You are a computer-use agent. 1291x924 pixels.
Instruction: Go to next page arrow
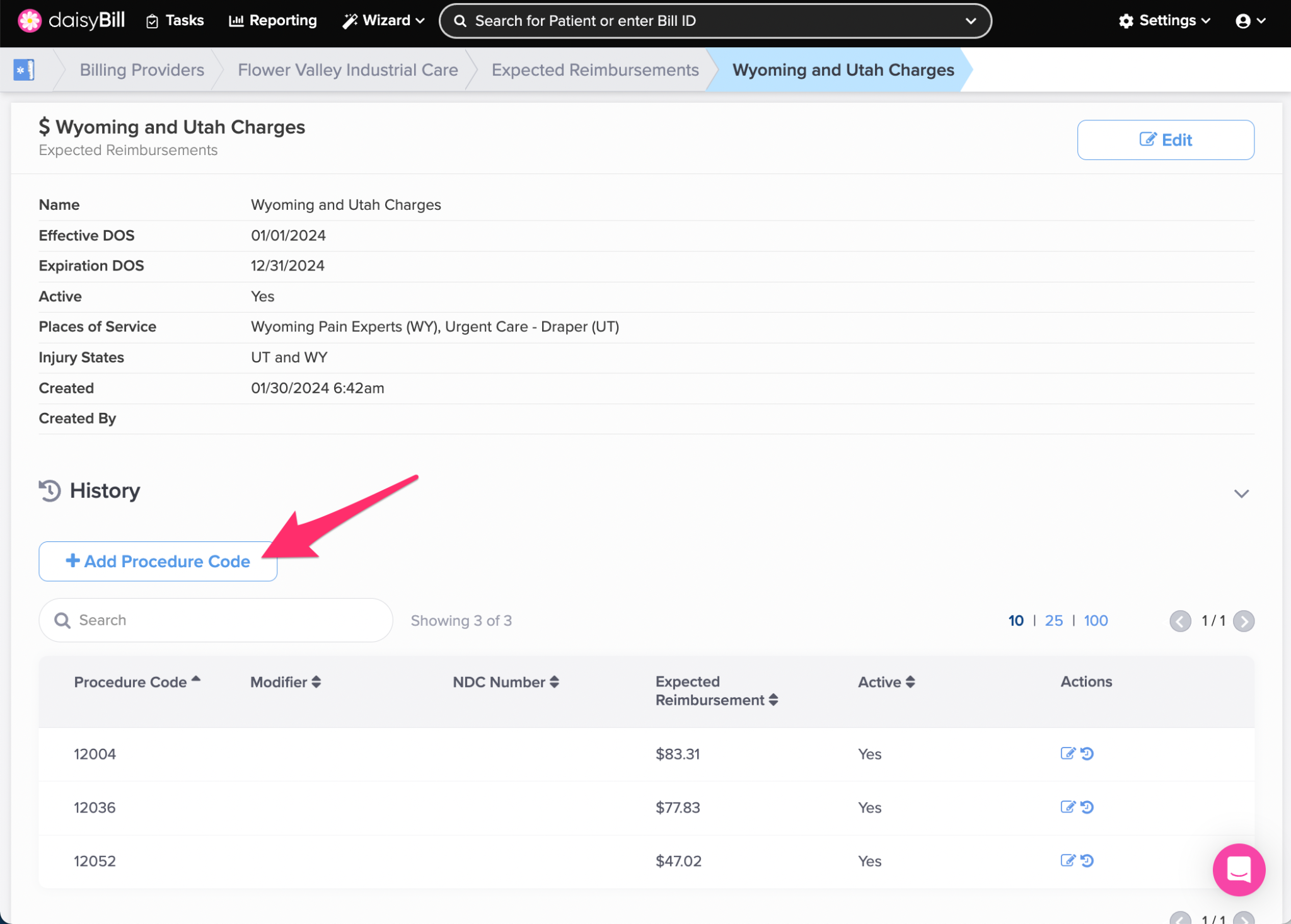(x=1243, y=621)
